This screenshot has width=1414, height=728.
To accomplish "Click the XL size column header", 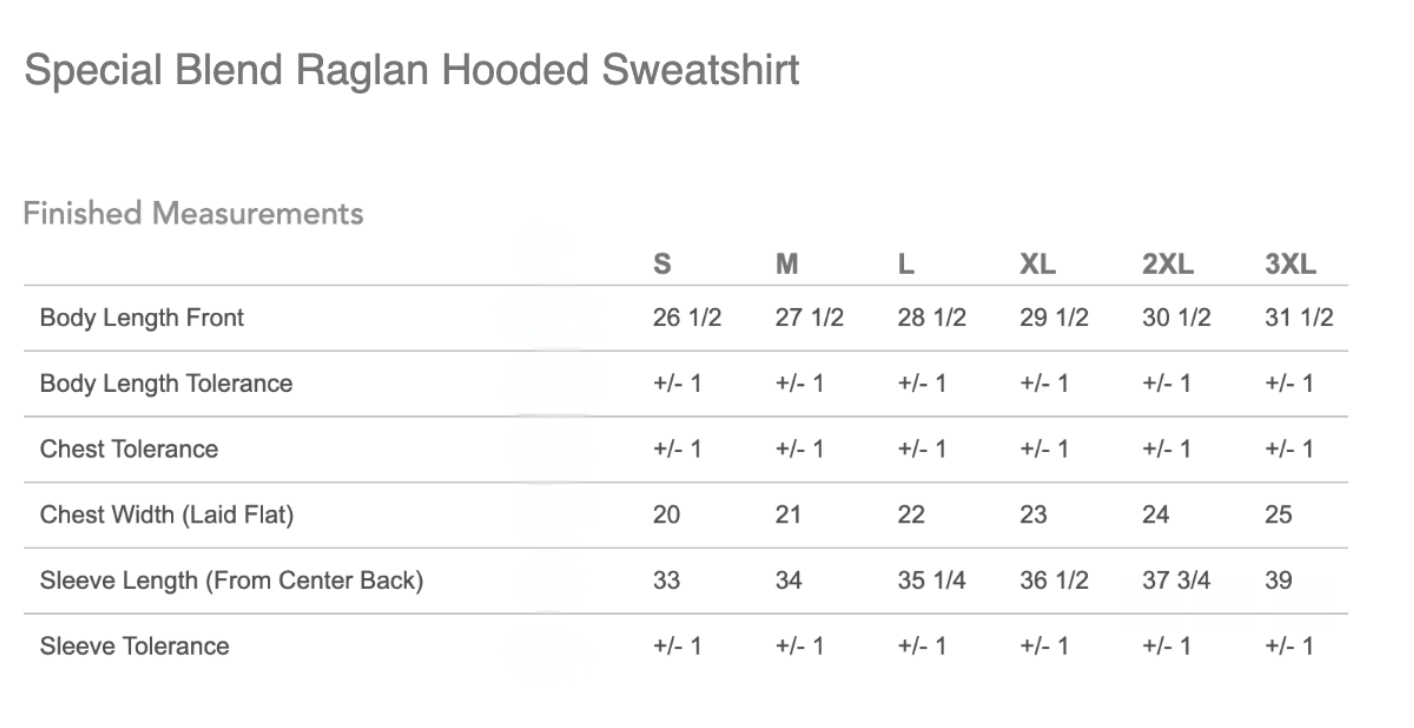I will click(1037, 264).
